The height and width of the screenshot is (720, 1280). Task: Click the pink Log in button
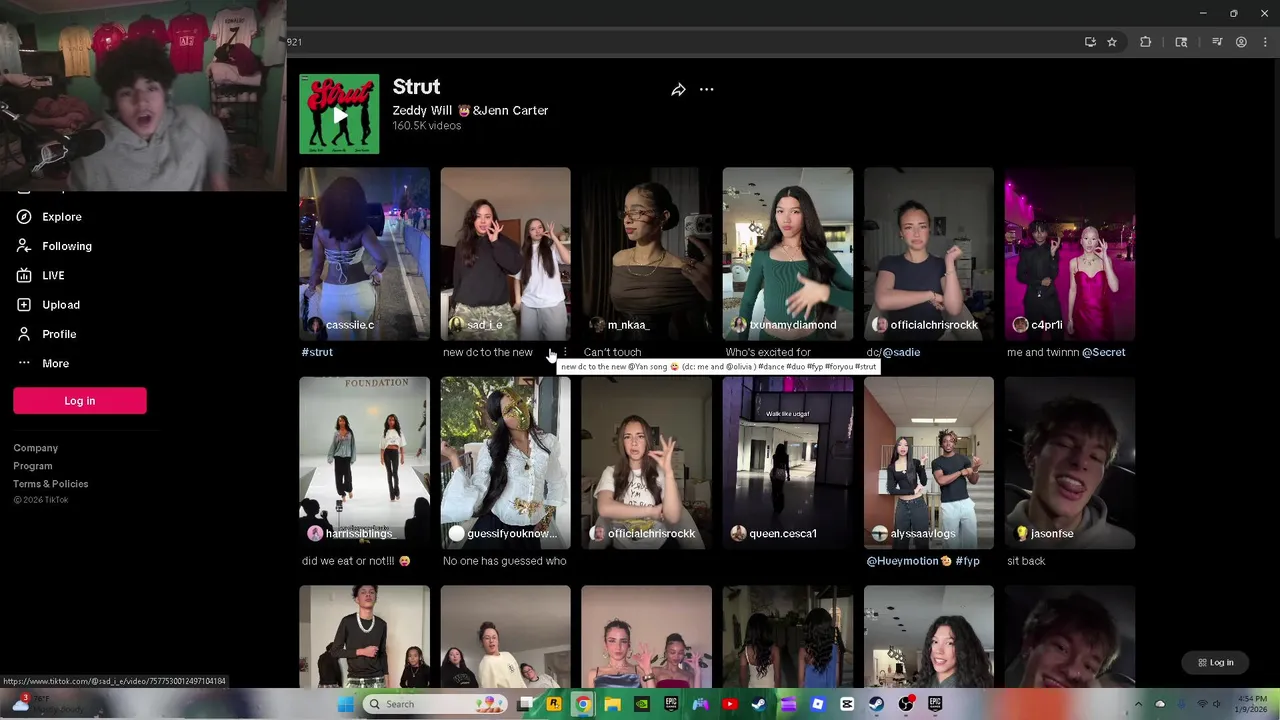80,401
